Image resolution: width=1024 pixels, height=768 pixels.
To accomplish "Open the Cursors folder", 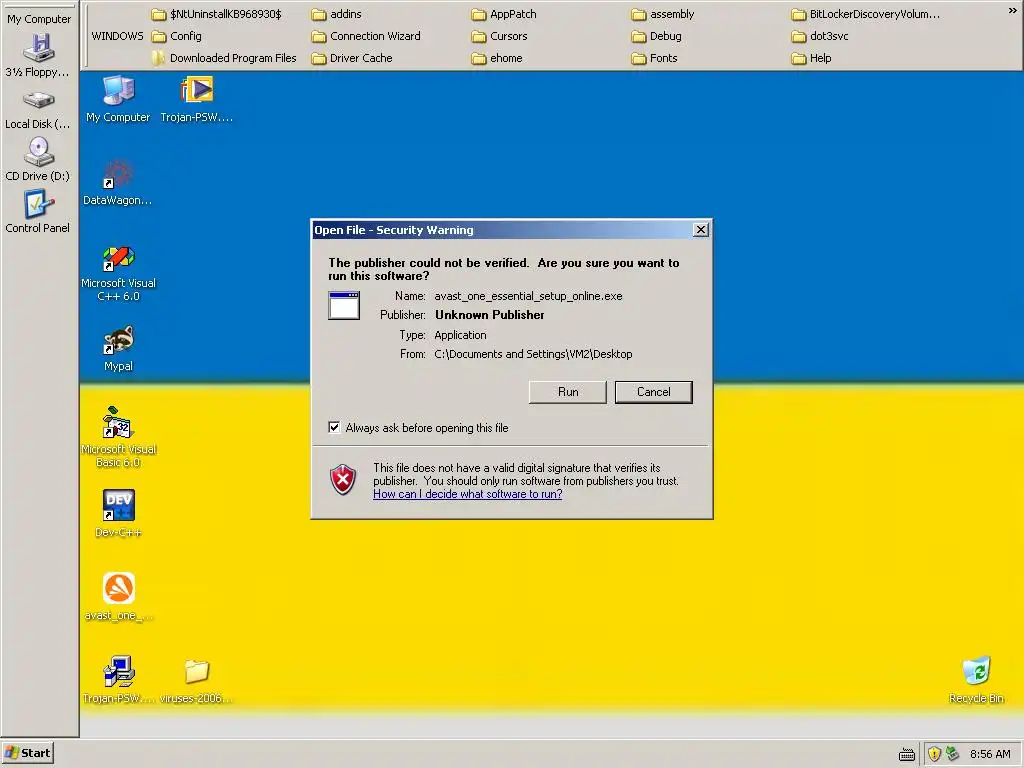I will (500, 36).
